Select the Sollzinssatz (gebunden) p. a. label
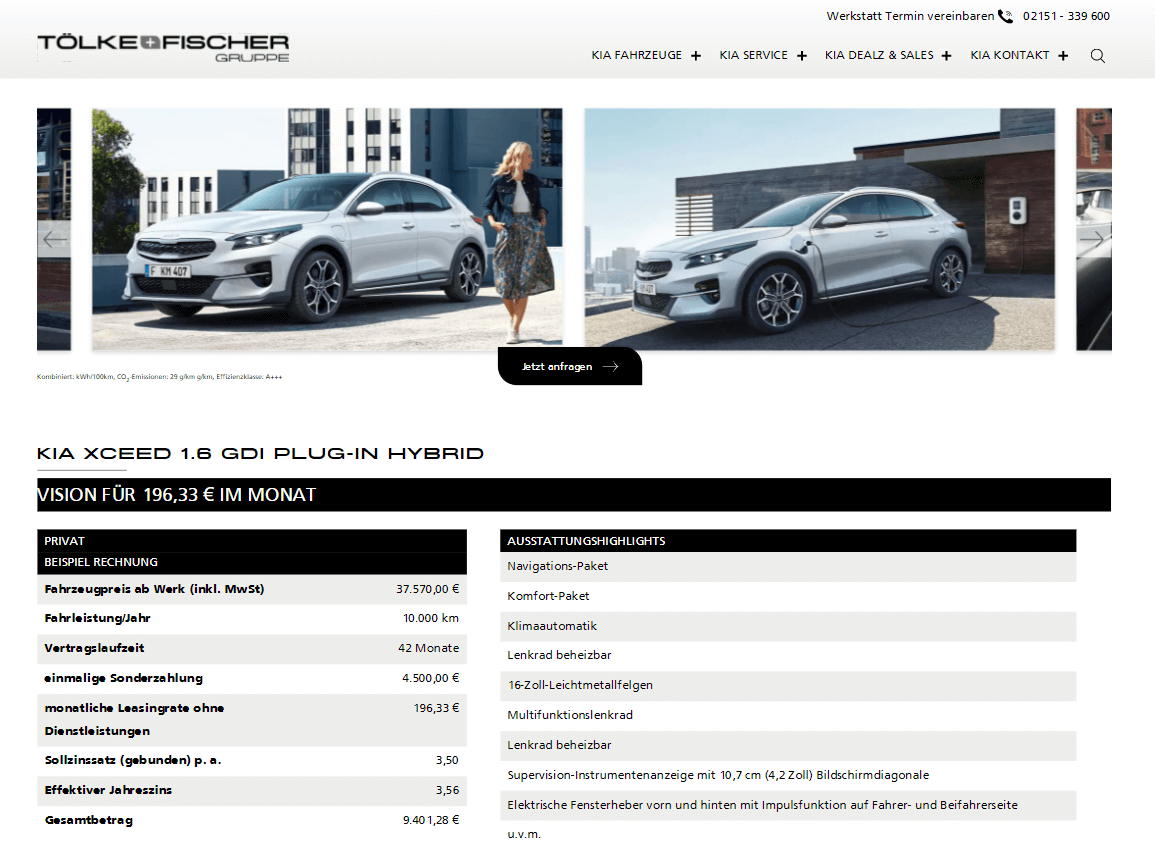Viewport: 1155px width, 858px height. pos(133,760)
